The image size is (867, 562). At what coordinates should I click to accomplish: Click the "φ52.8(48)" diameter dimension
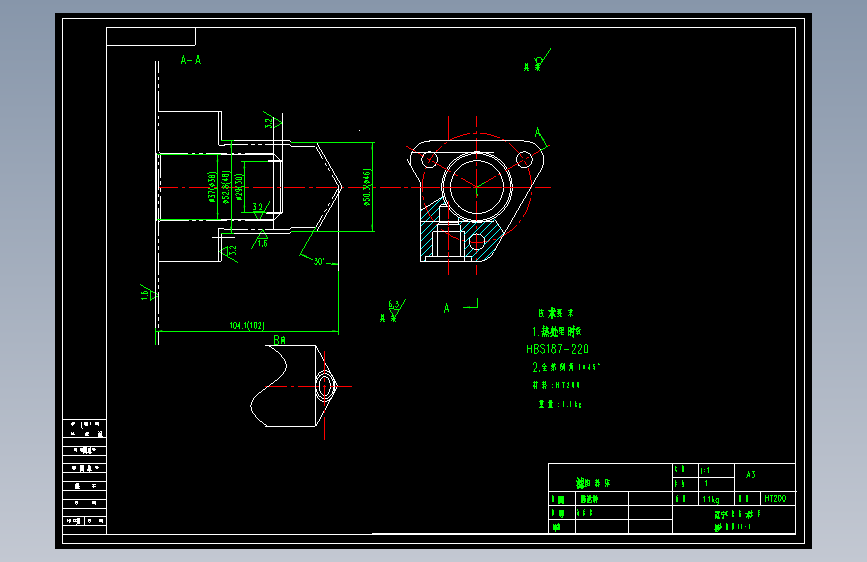(226, 187)
